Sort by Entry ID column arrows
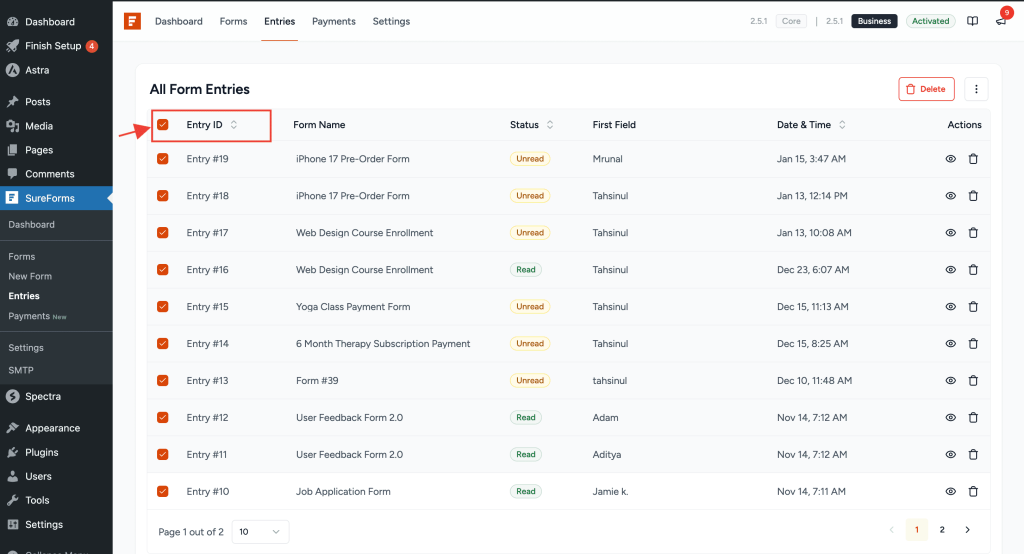The height and width of the screenshot is (554, 1024). (233, 125)
